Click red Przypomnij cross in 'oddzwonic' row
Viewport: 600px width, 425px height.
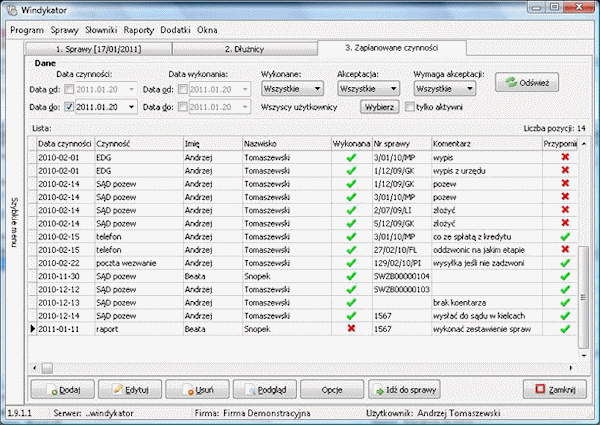pos(565,249)
